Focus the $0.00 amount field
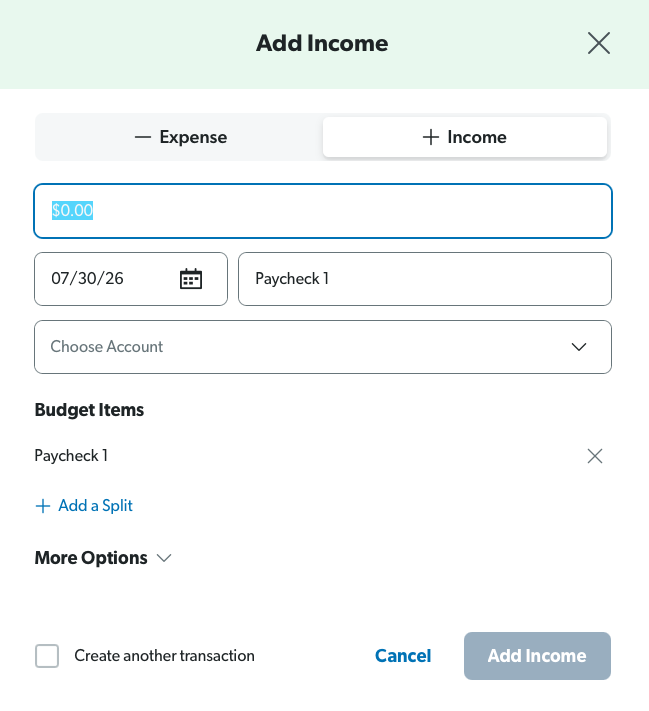 click(323, 211)
